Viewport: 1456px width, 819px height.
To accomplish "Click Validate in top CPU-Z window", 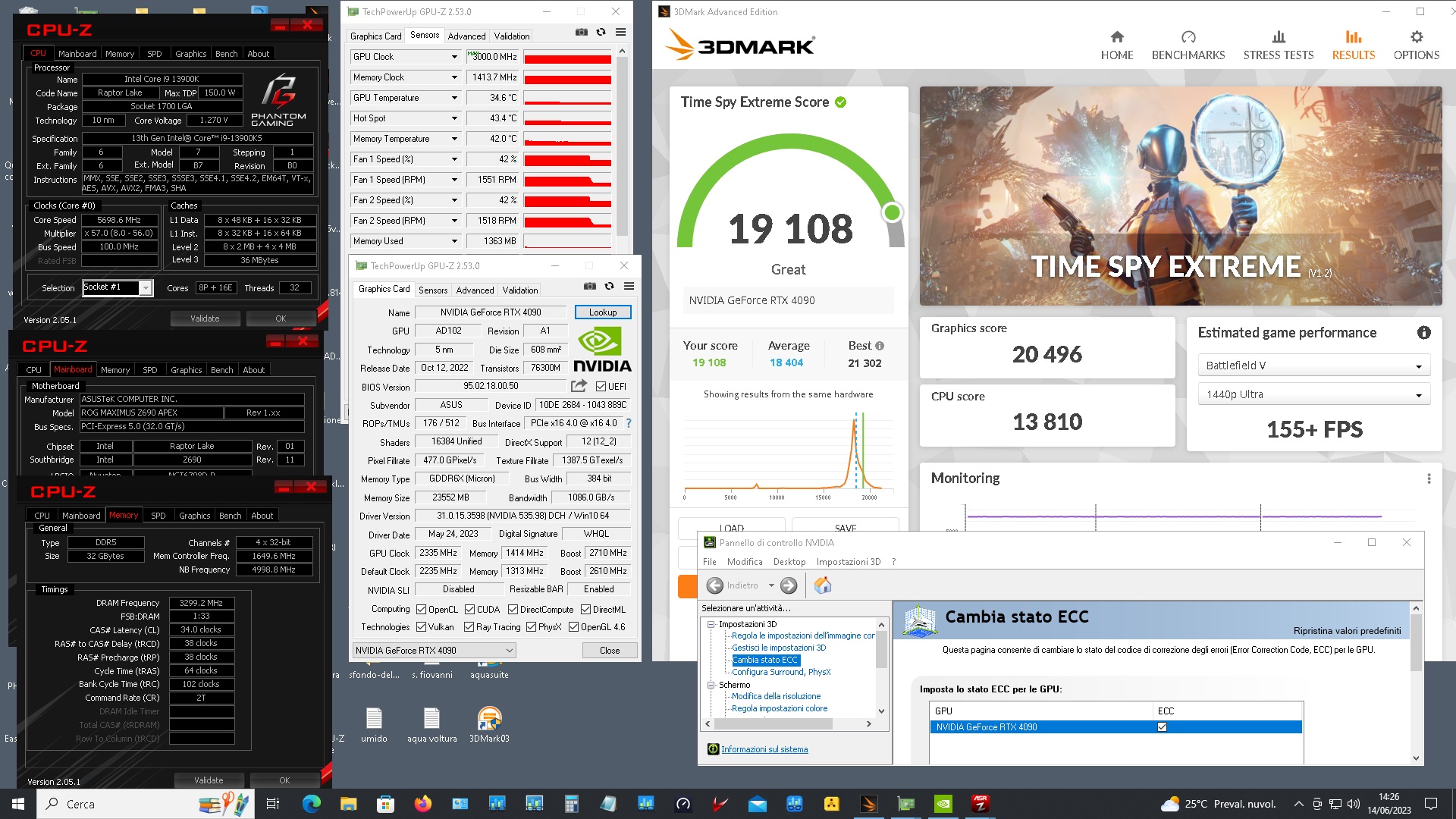I will tap(205, 318).
